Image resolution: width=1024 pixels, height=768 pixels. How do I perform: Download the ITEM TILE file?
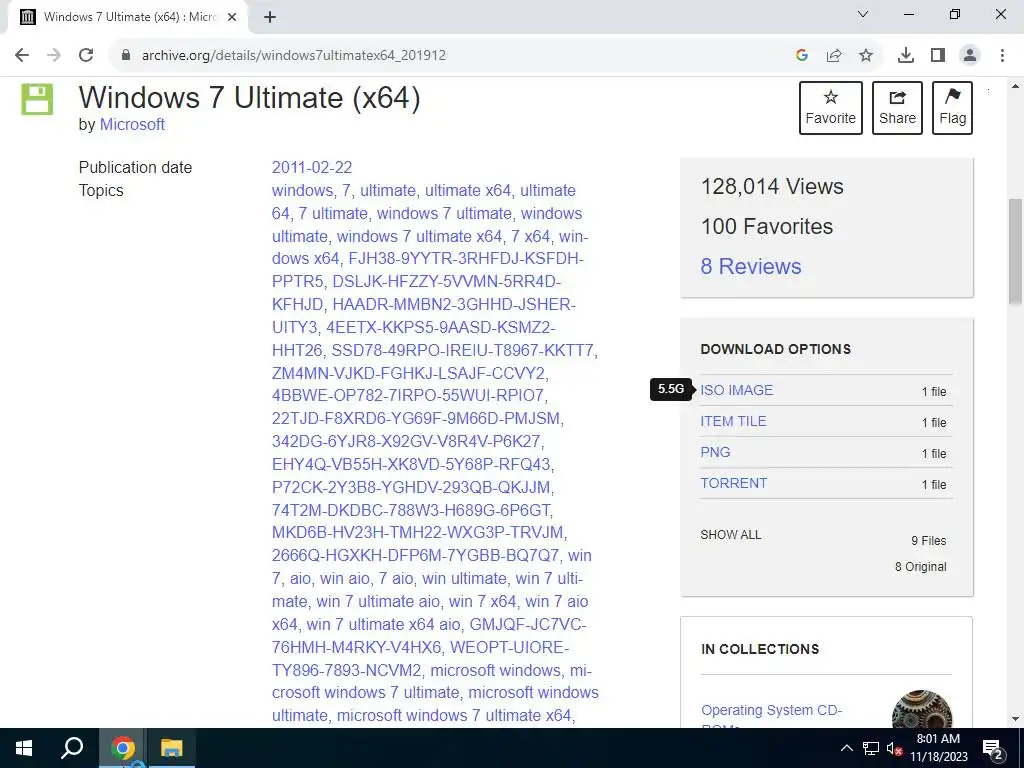pyautogui.click(x=733, y=421)
